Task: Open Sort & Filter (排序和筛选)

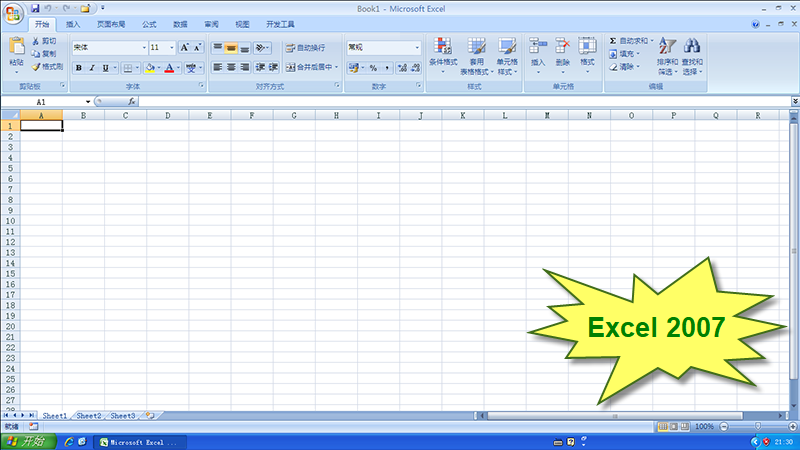Action: (x=667, y=56)
